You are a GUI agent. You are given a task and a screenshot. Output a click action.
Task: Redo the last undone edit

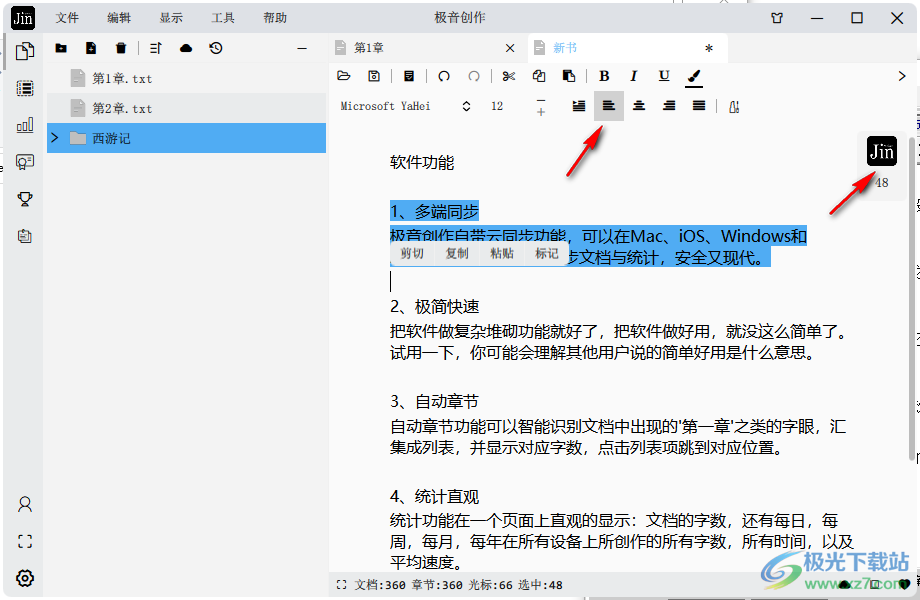(474, 76)
